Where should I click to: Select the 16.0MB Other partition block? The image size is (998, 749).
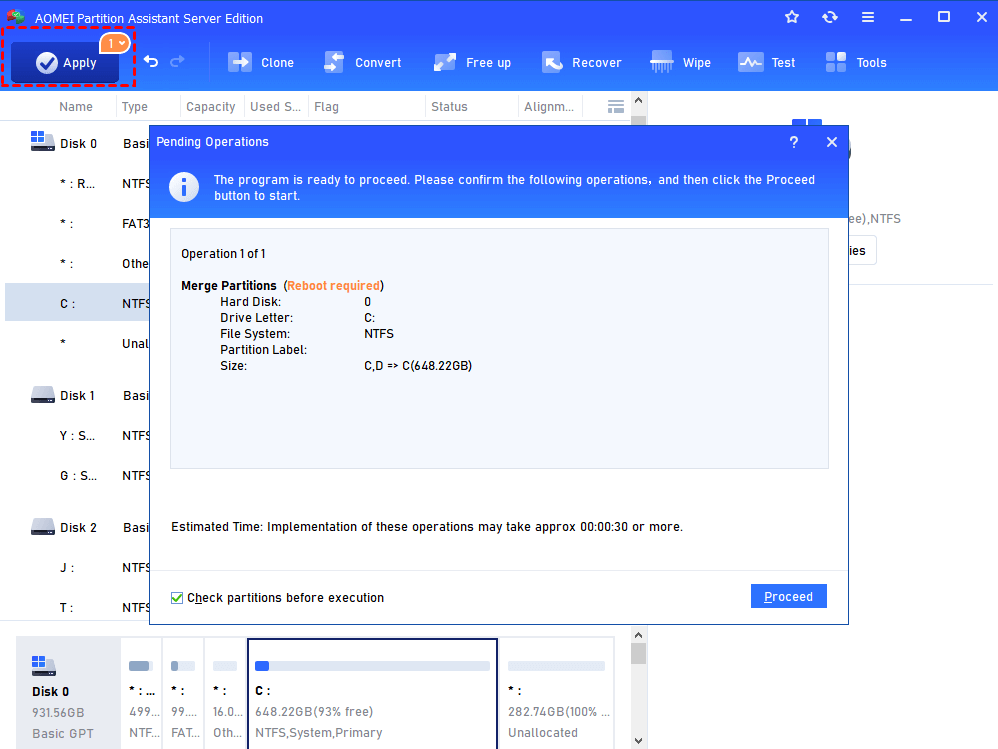tap(225, 694)
